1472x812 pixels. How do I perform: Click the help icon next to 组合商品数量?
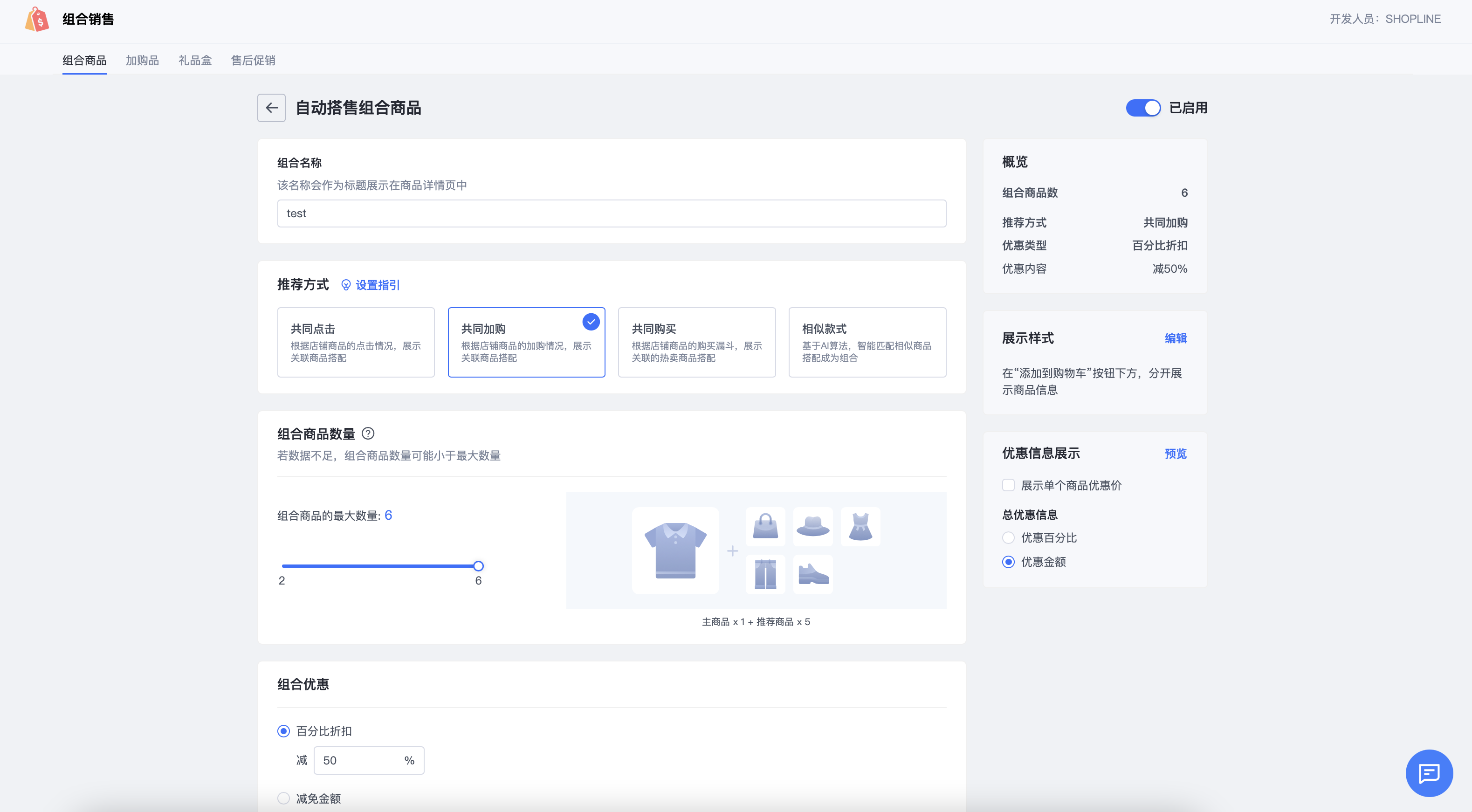[x=368, y=433]
